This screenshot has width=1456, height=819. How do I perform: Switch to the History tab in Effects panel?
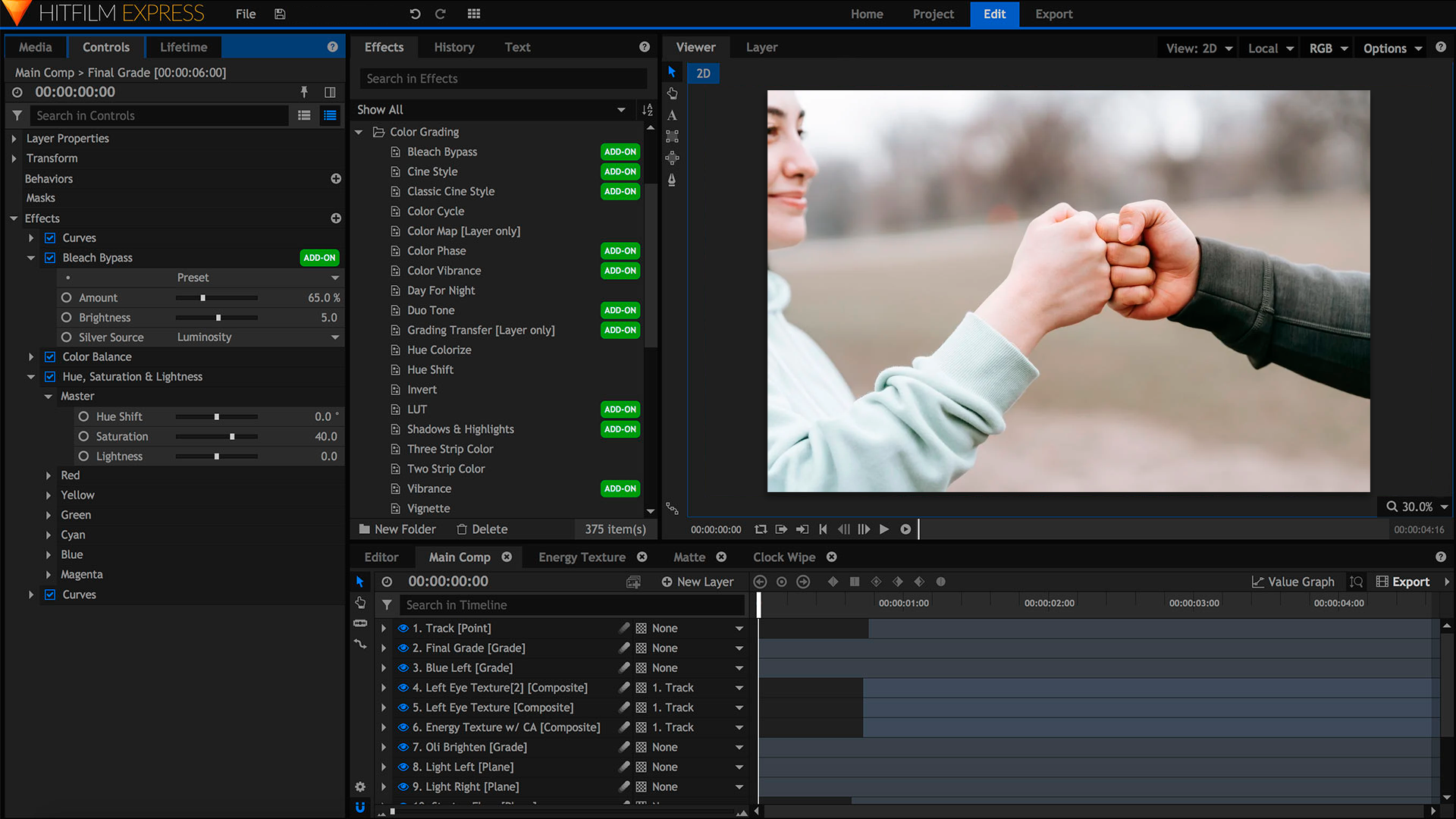click(455, 47)
